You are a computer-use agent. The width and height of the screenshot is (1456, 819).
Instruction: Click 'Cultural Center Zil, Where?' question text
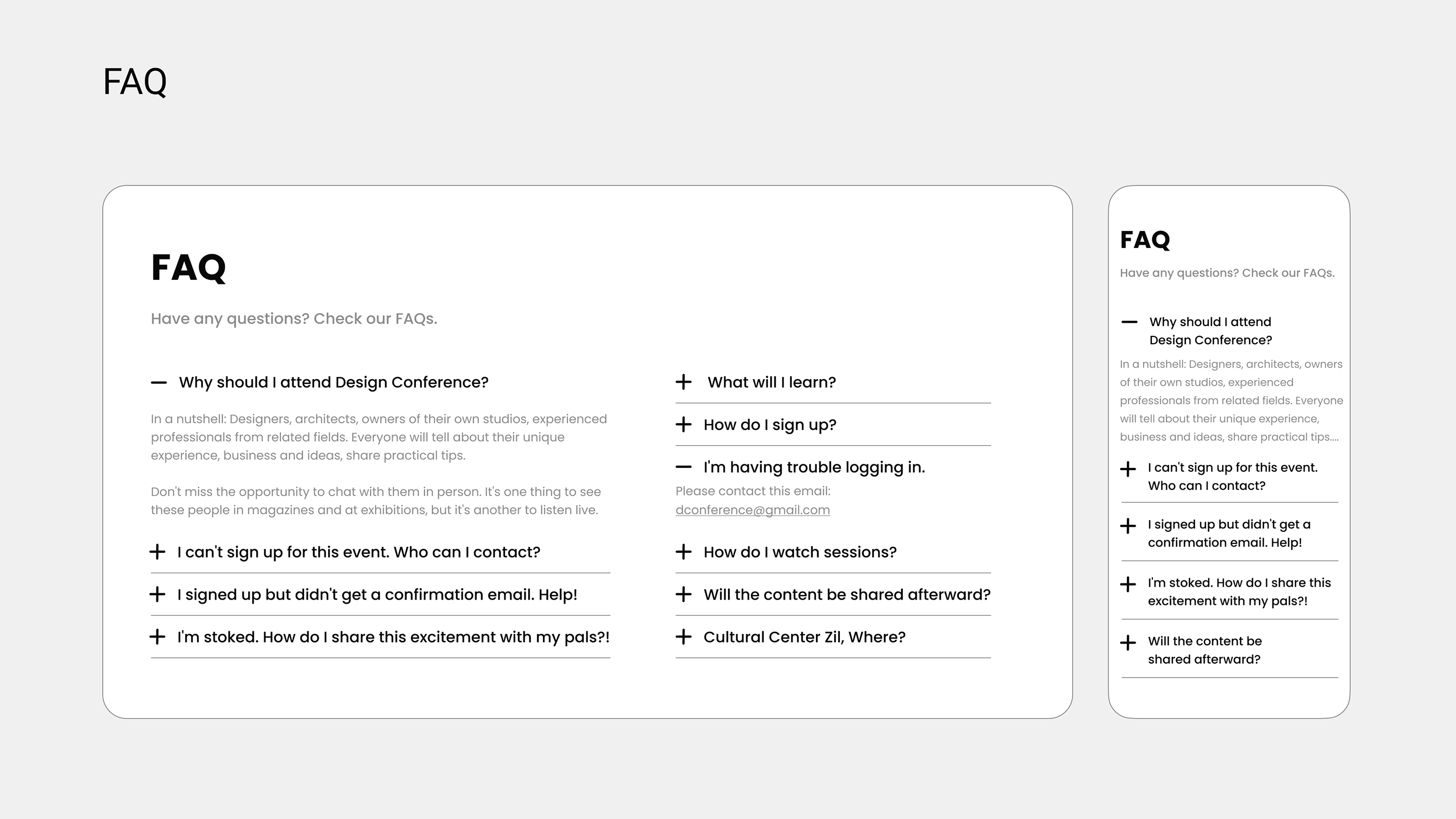(804, 637)
